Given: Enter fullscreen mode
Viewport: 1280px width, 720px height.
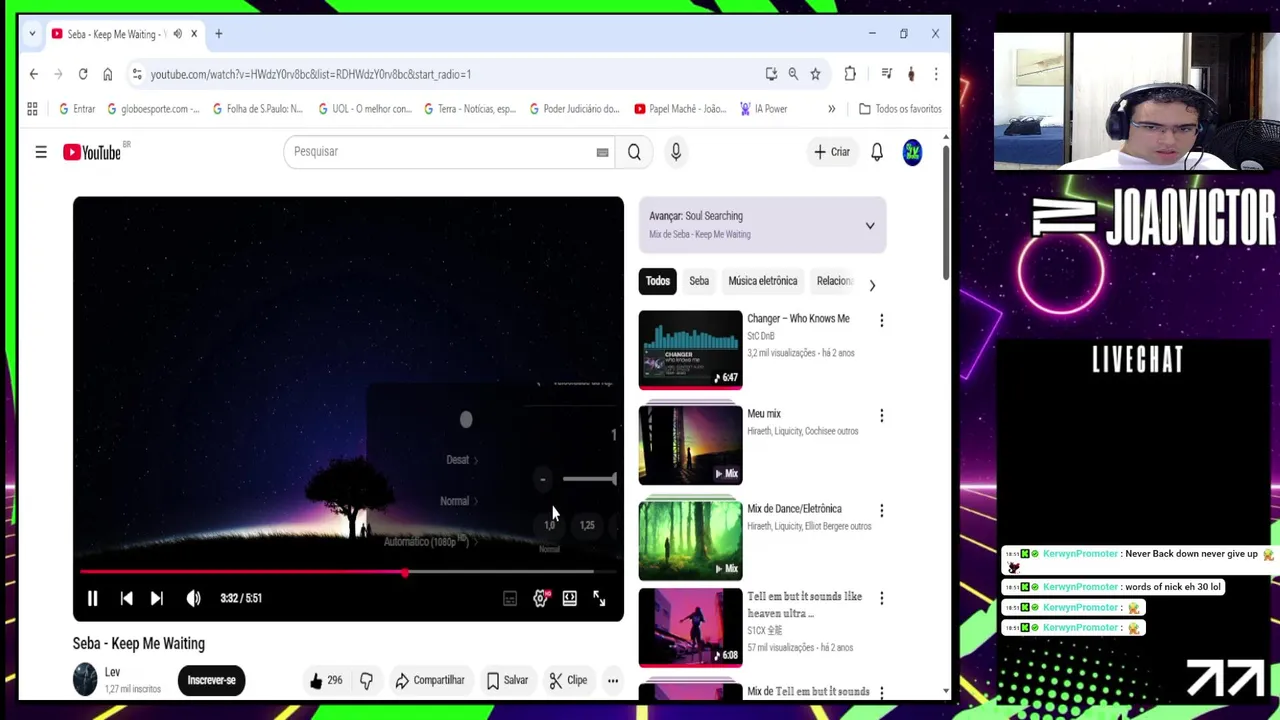Looking at the screenshot, I should [x=599, y=598].
